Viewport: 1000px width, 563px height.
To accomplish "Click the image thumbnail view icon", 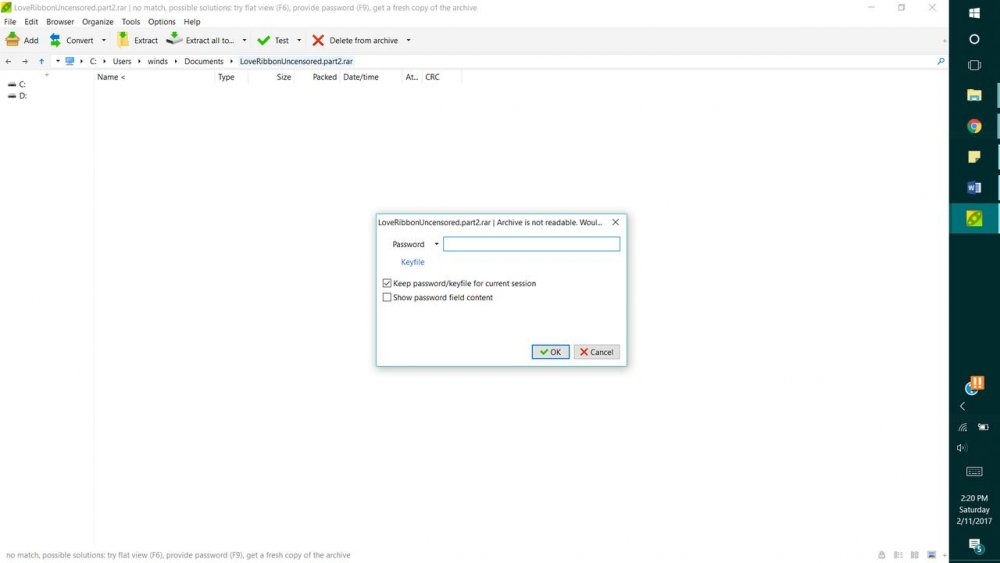I will point(932,555).
